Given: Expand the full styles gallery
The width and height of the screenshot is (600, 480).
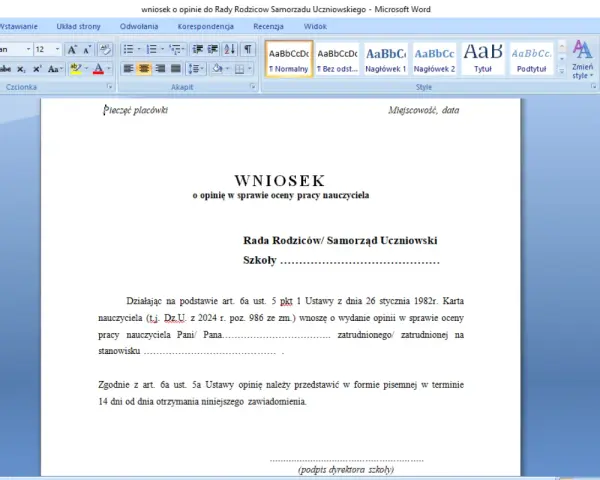Looking at the screenshot, I should (562, 71).
